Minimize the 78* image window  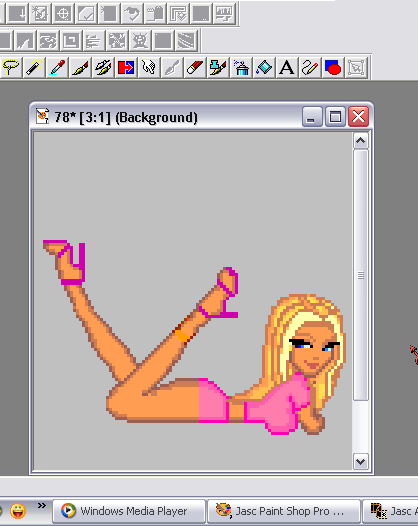pos(312,117)
